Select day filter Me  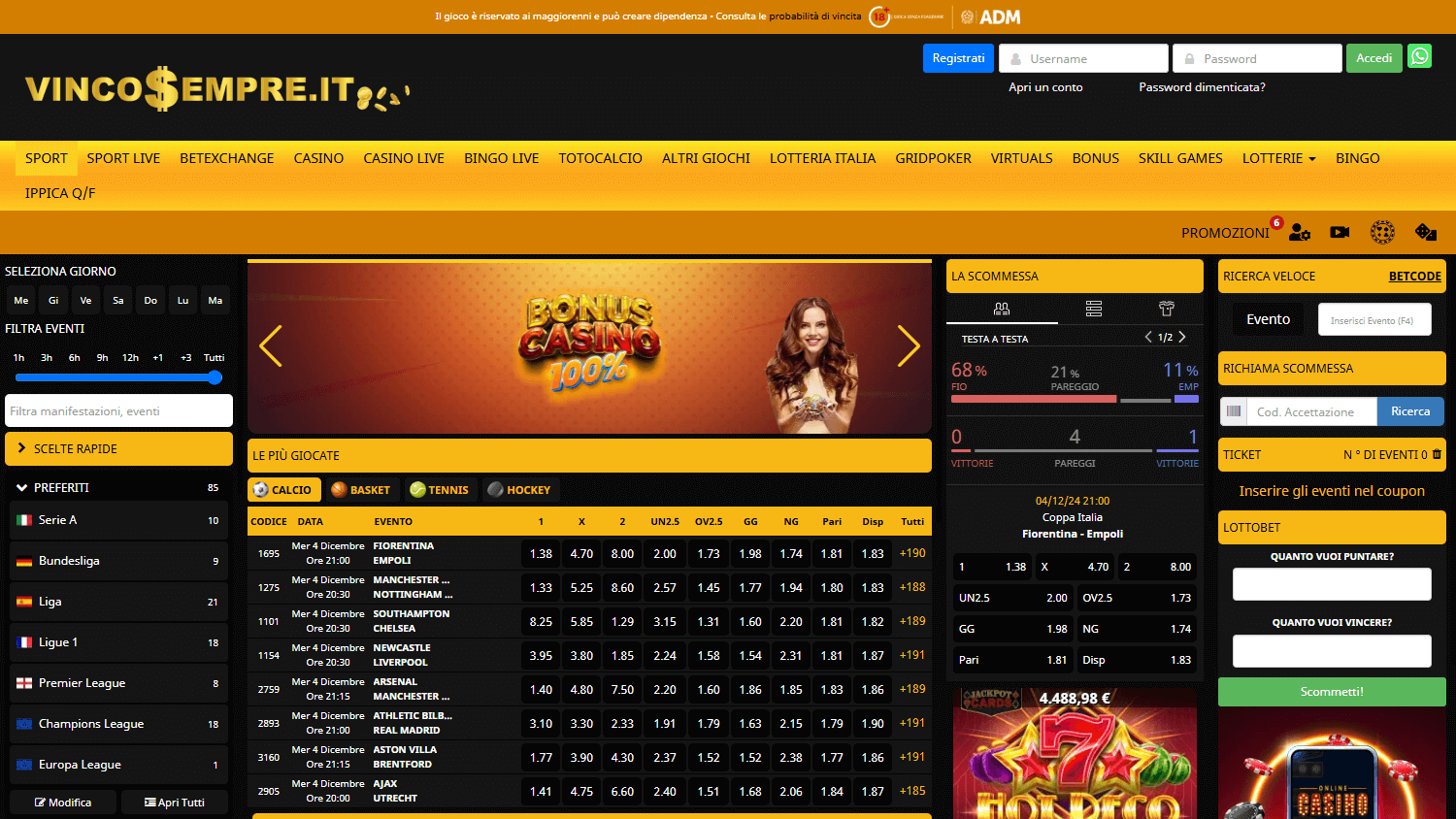(21, 301)
